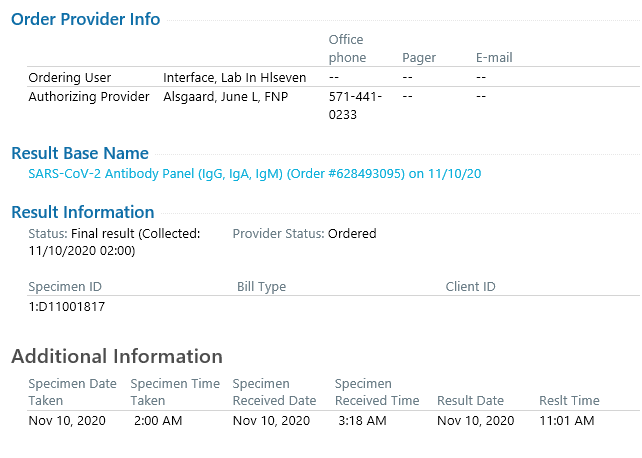Click the Specimen Received Time 3:18 AM
642x458 pixels.
pyautogui.click(x=362, y=421)
